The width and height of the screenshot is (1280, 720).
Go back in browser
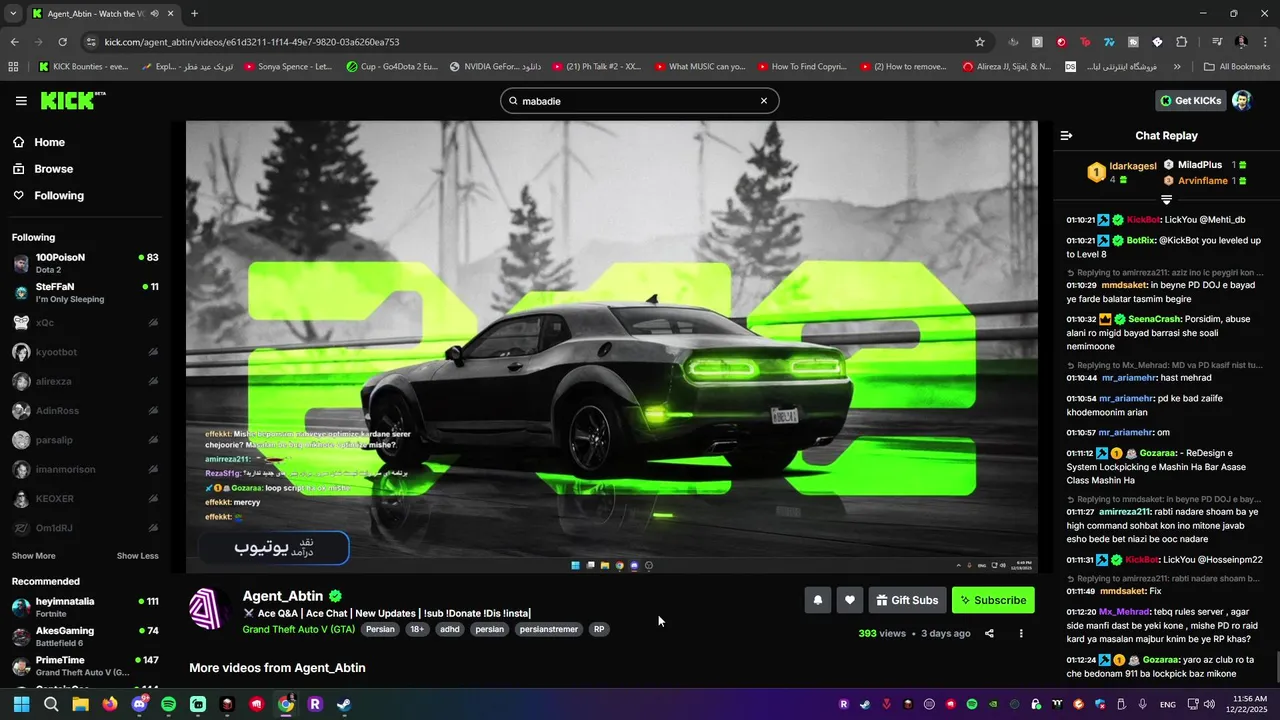[x=14, y=42]
